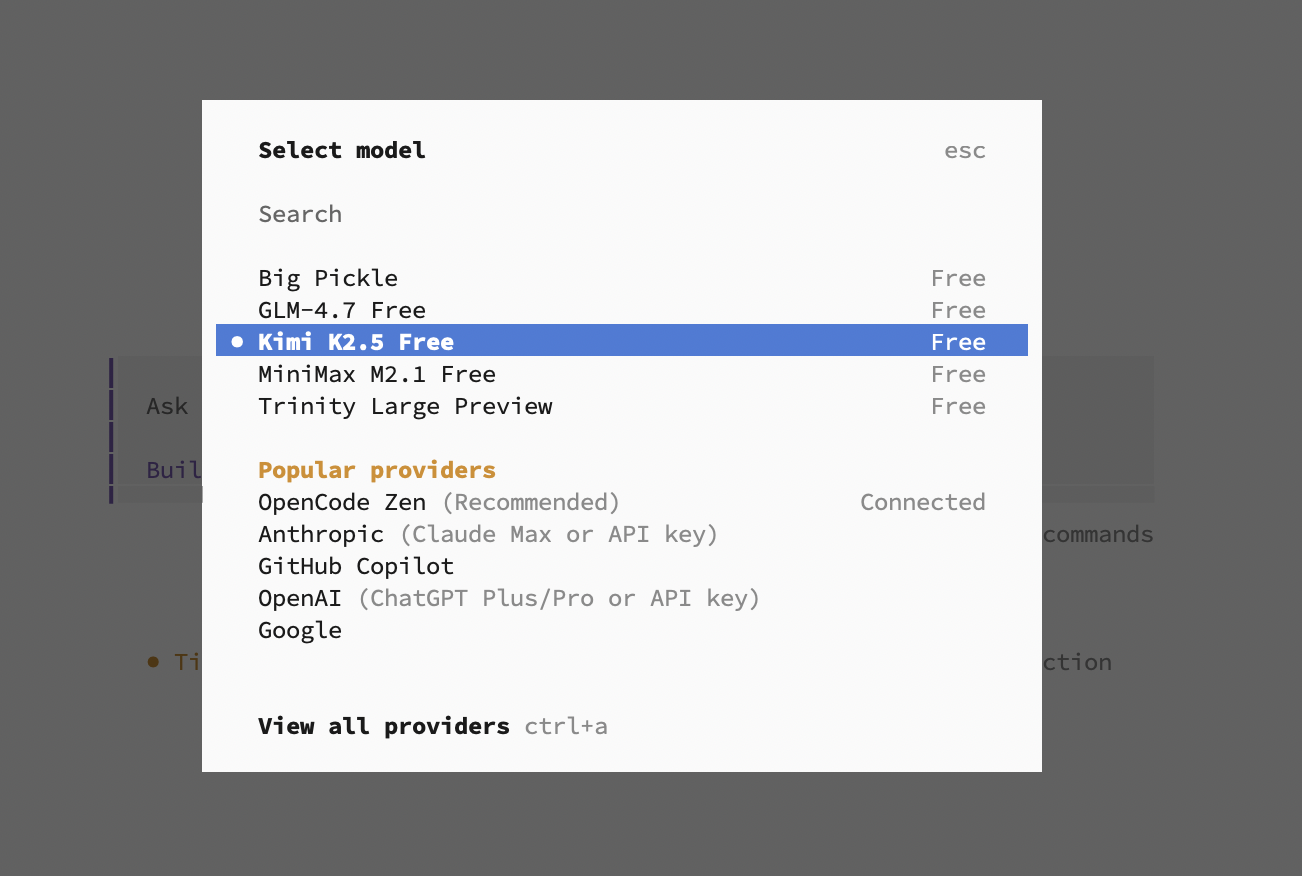Select the Big Pickle model

click(x=327, y=278)
